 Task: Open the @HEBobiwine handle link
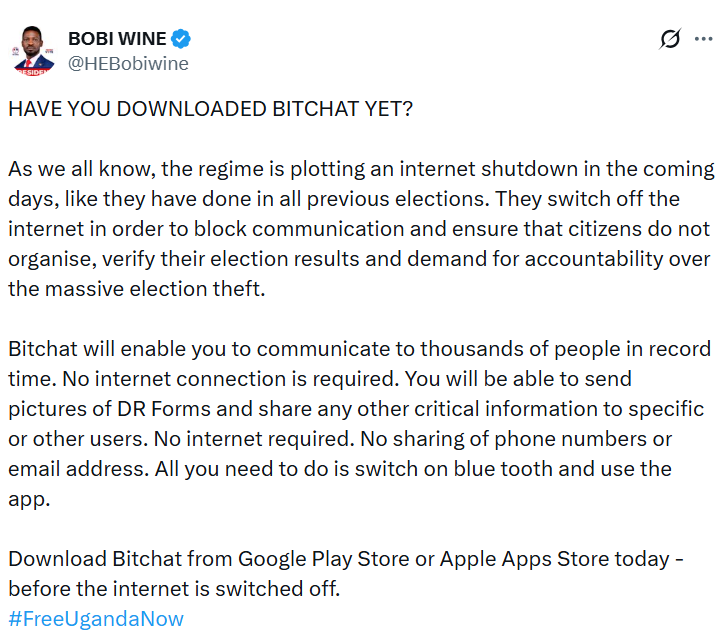coord(127,63)
